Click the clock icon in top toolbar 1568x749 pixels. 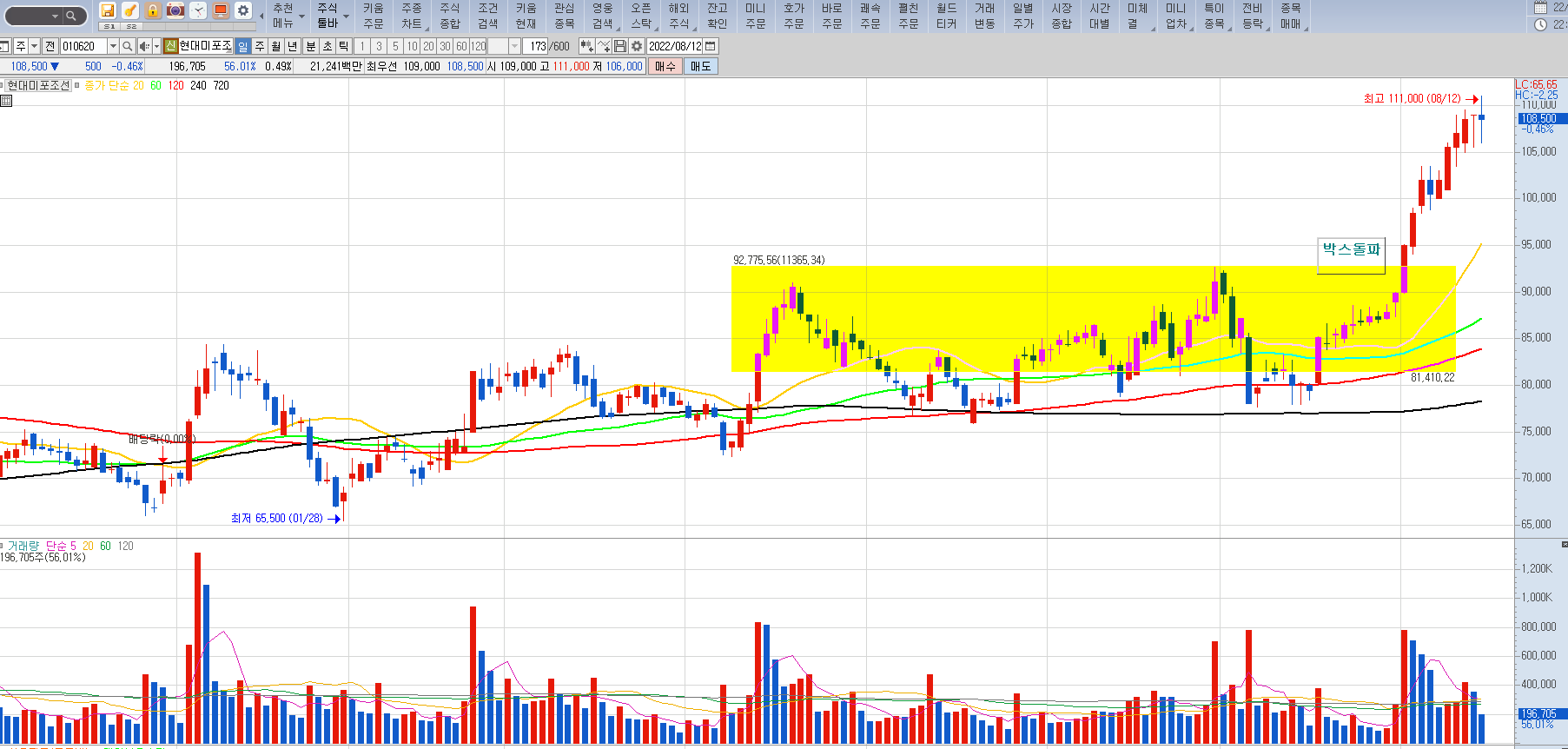pos(198,10)
